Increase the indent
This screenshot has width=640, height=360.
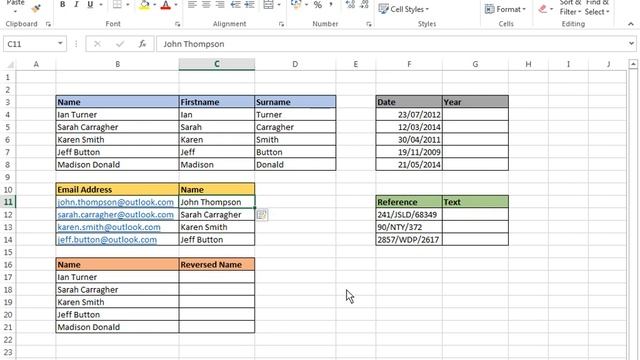pos(250,5)
